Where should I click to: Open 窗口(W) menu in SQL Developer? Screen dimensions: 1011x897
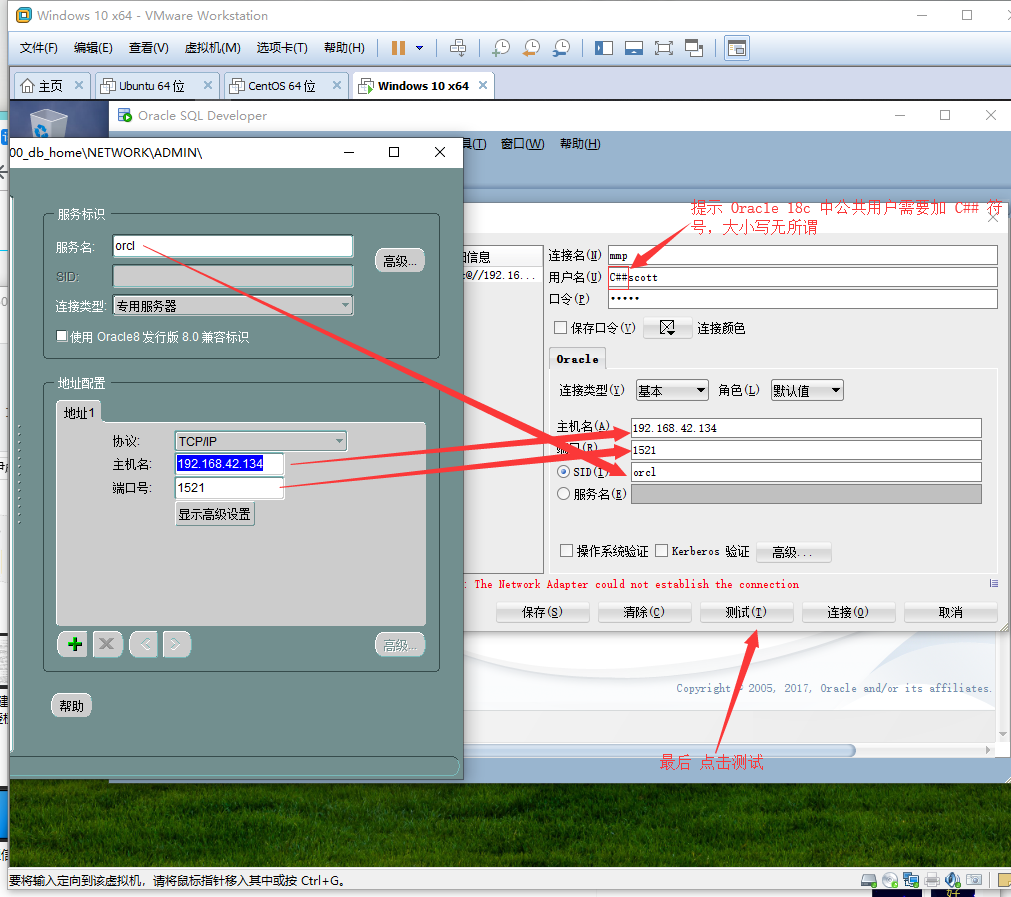tap(522, 144)
